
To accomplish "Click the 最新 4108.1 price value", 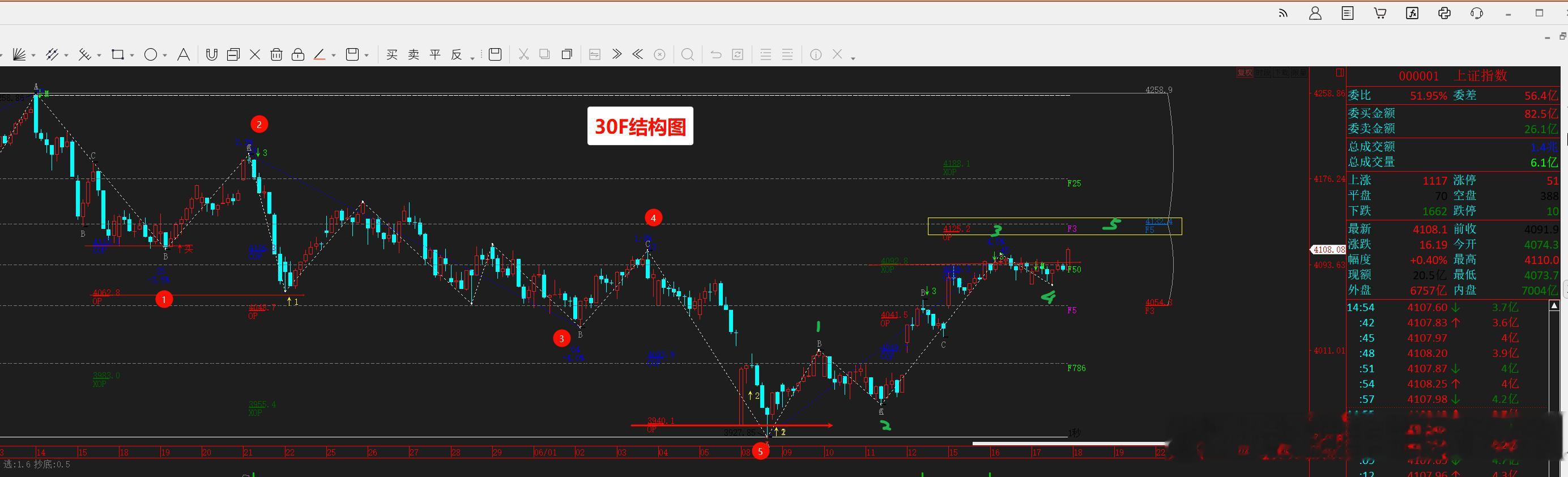I will point(1430,229).
